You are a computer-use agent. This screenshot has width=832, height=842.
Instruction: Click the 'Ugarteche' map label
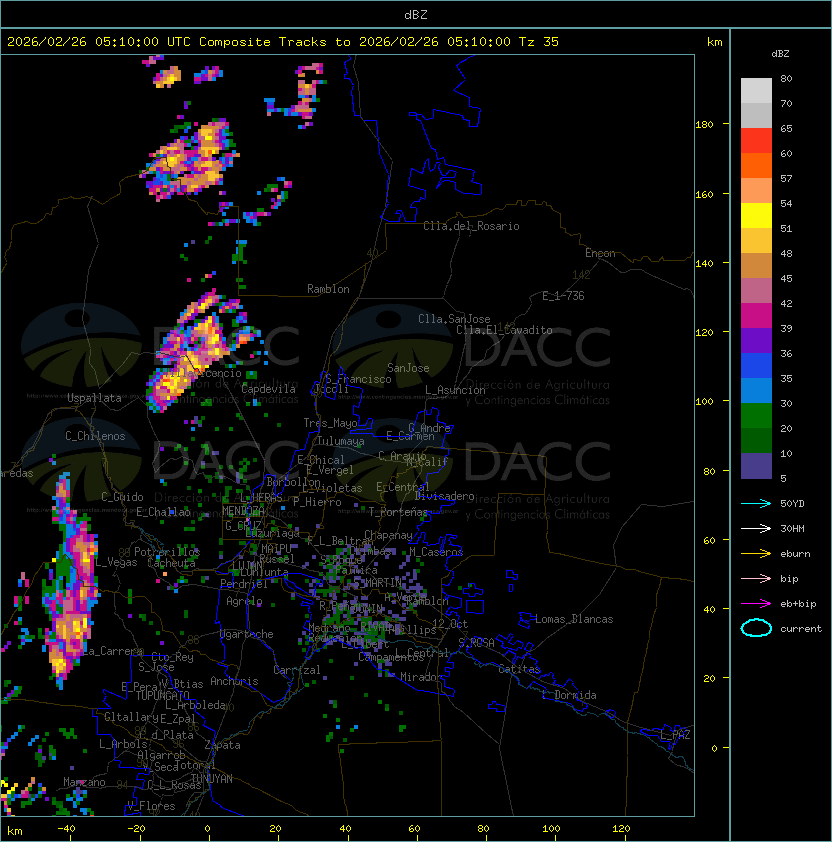pyautogui.click(x=247, y=634)
